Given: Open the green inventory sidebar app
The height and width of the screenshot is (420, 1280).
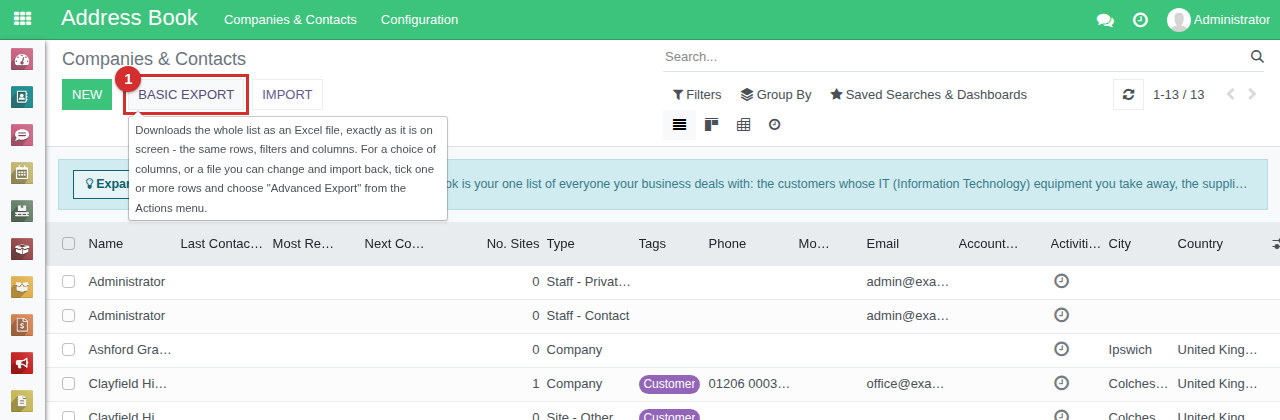Looking at the screenshot, I should tap(22, 210).
